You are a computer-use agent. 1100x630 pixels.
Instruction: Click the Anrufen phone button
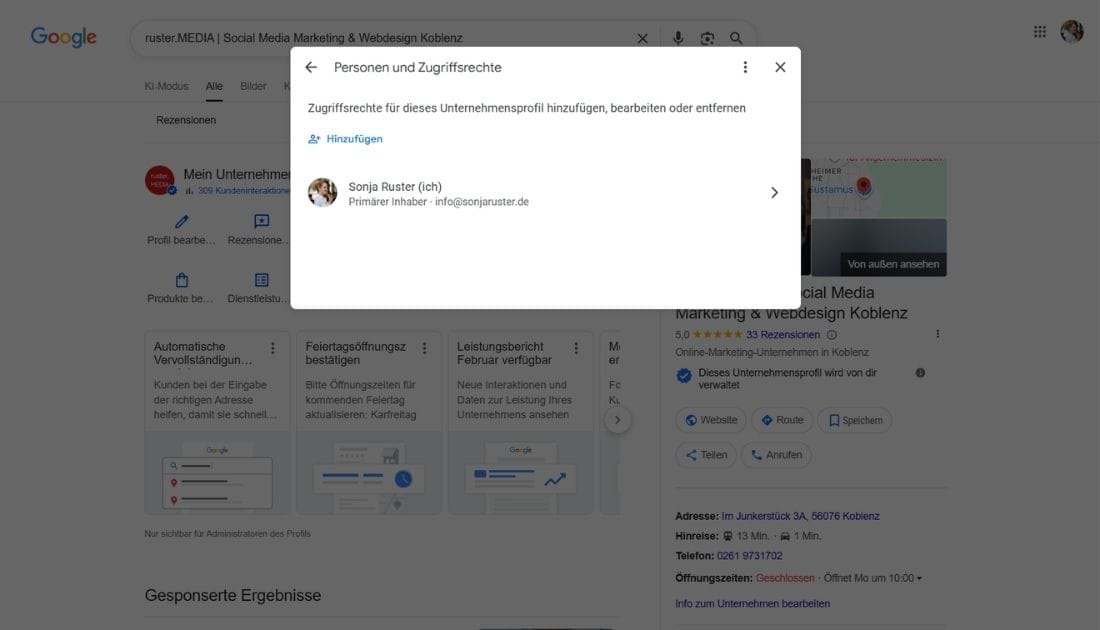[776, 455]
